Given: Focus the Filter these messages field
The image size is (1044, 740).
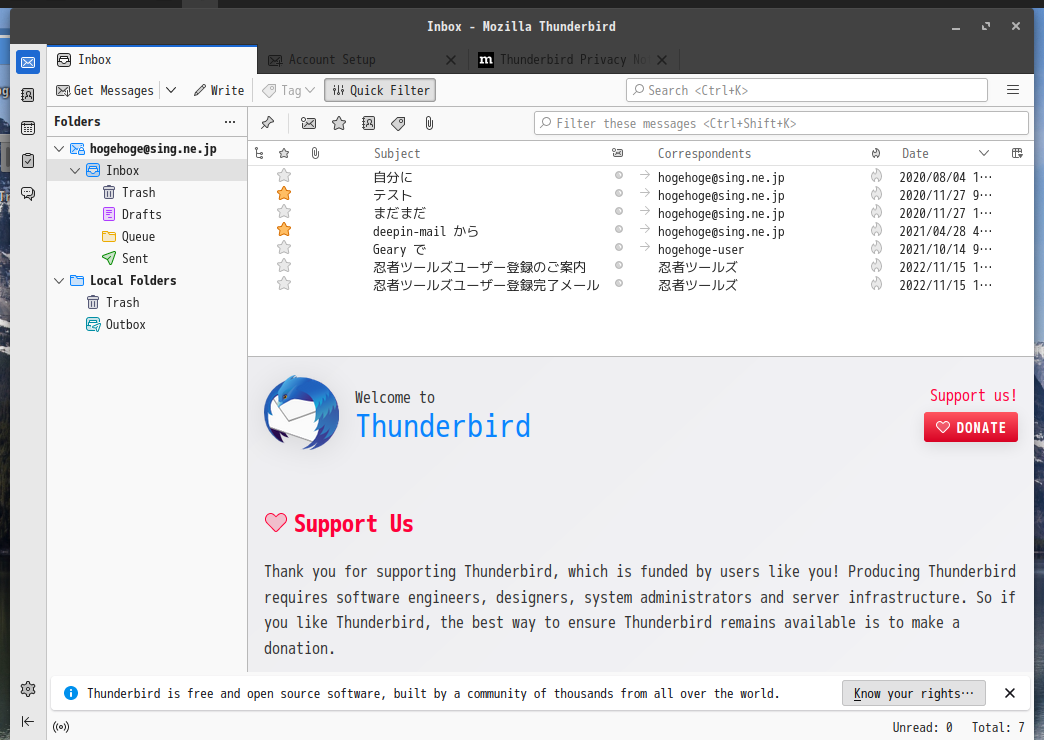Looking at the screenshot, I should tap(781, 123).
